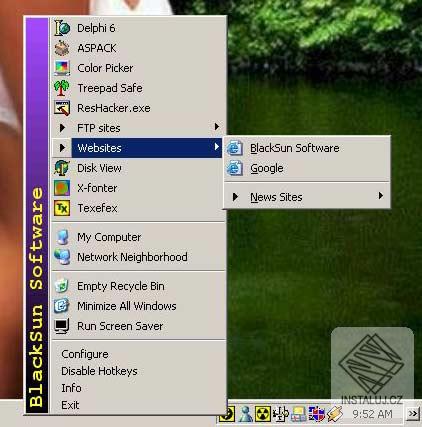Screen dimensions: 422x427
Task: Click the Network Neighborhood label
Action: pyautogui.click(x=132, y=257)
